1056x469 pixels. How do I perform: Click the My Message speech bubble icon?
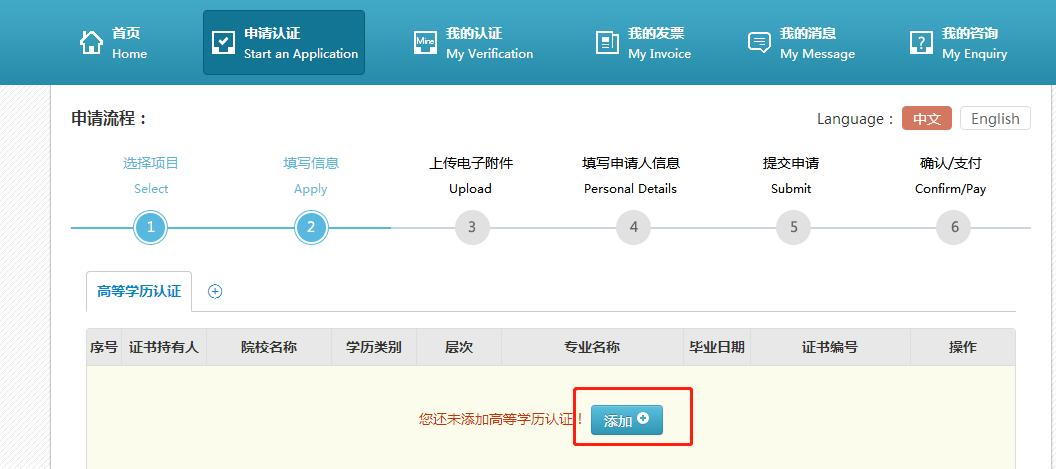coord(759,42)
